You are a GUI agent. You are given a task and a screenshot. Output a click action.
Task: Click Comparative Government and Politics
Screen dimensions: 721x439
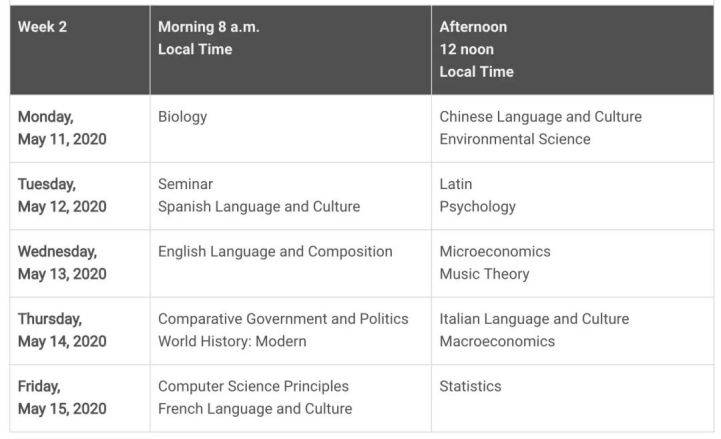point(283,319)
